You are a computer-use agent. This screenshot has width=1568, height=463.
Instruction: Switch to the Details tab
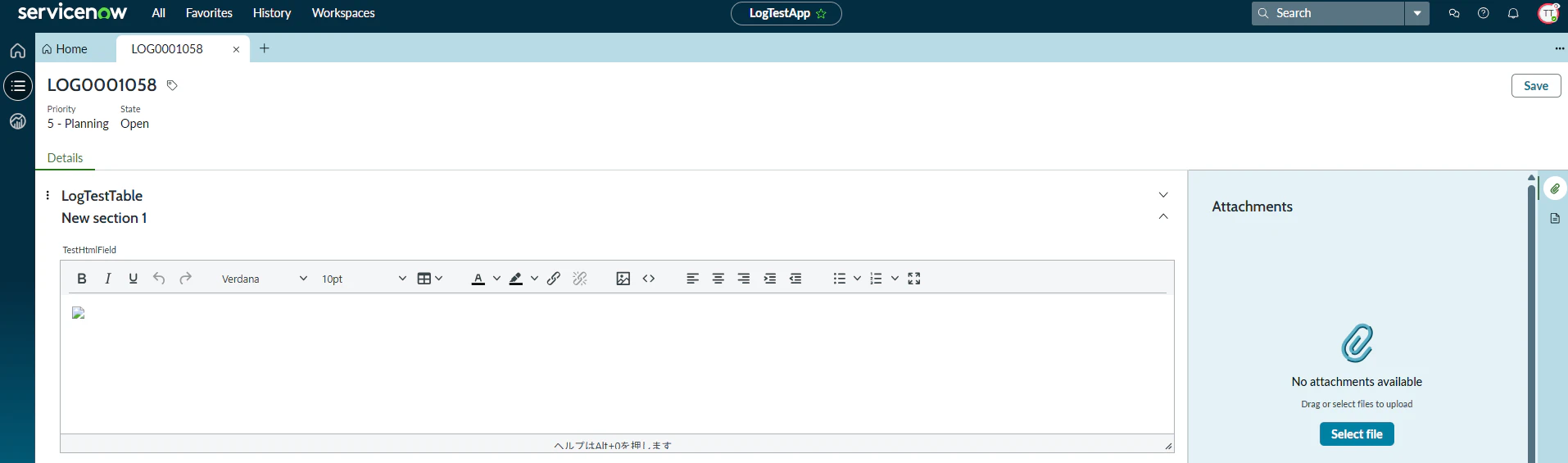point(65,158)
